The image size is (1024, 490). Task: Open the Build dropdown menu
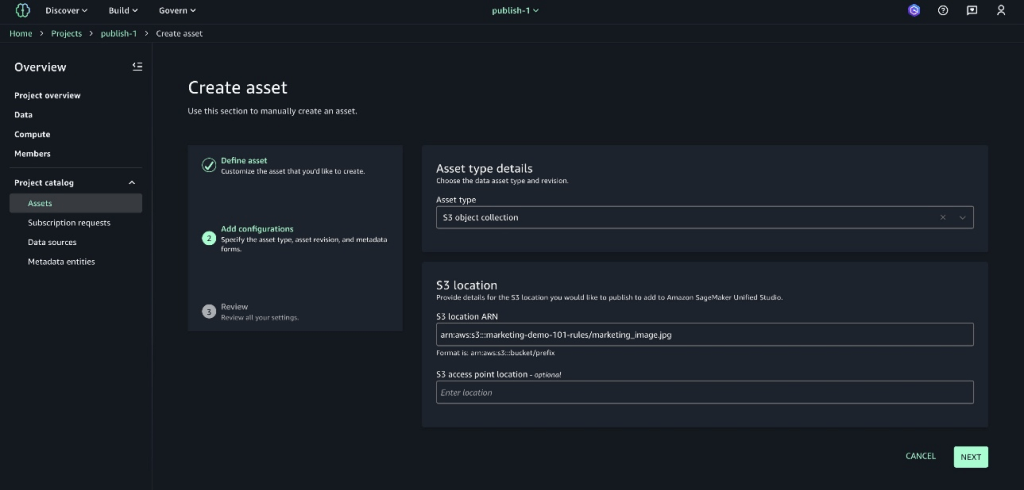point(124,10)
